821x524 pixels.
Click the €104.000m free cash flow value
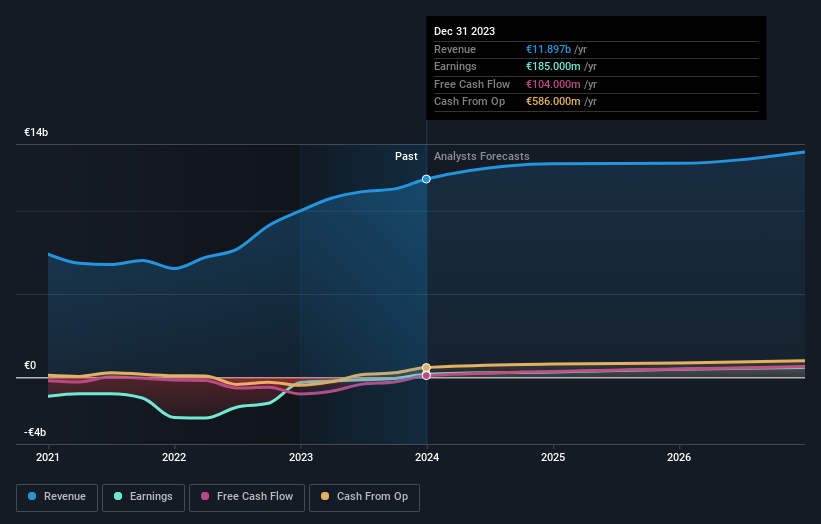pos(553,84)
